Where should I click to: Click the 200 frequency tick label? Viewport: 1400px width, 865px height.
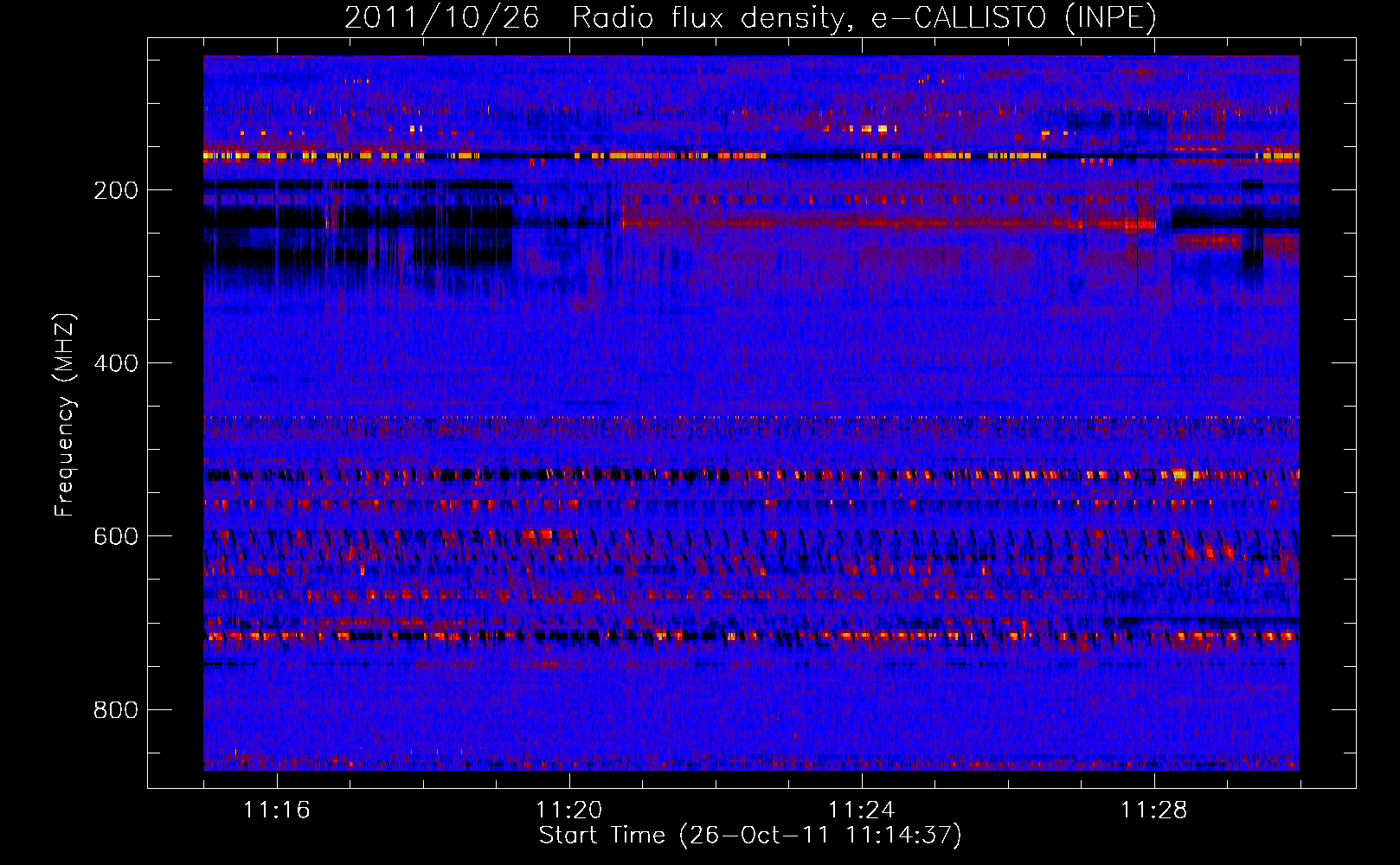point(116,190)
